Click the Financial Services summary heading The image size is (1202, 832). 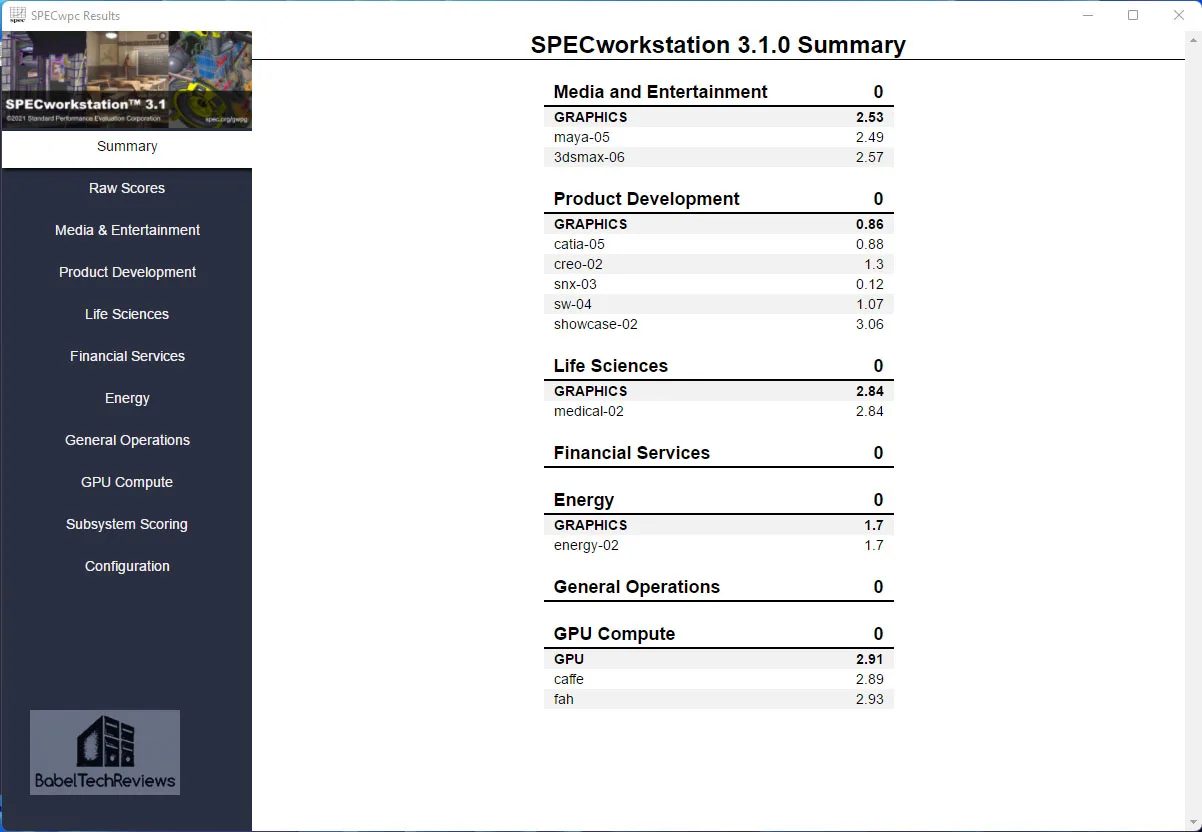click(631, 453)
